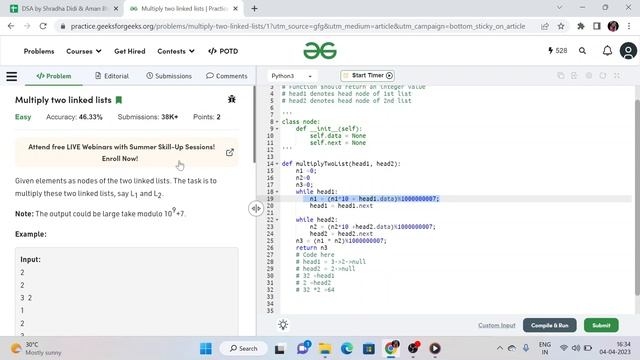Screen dimensions: 640x360
Task: Open the Windows Start menu
Action: click(206, 349)
